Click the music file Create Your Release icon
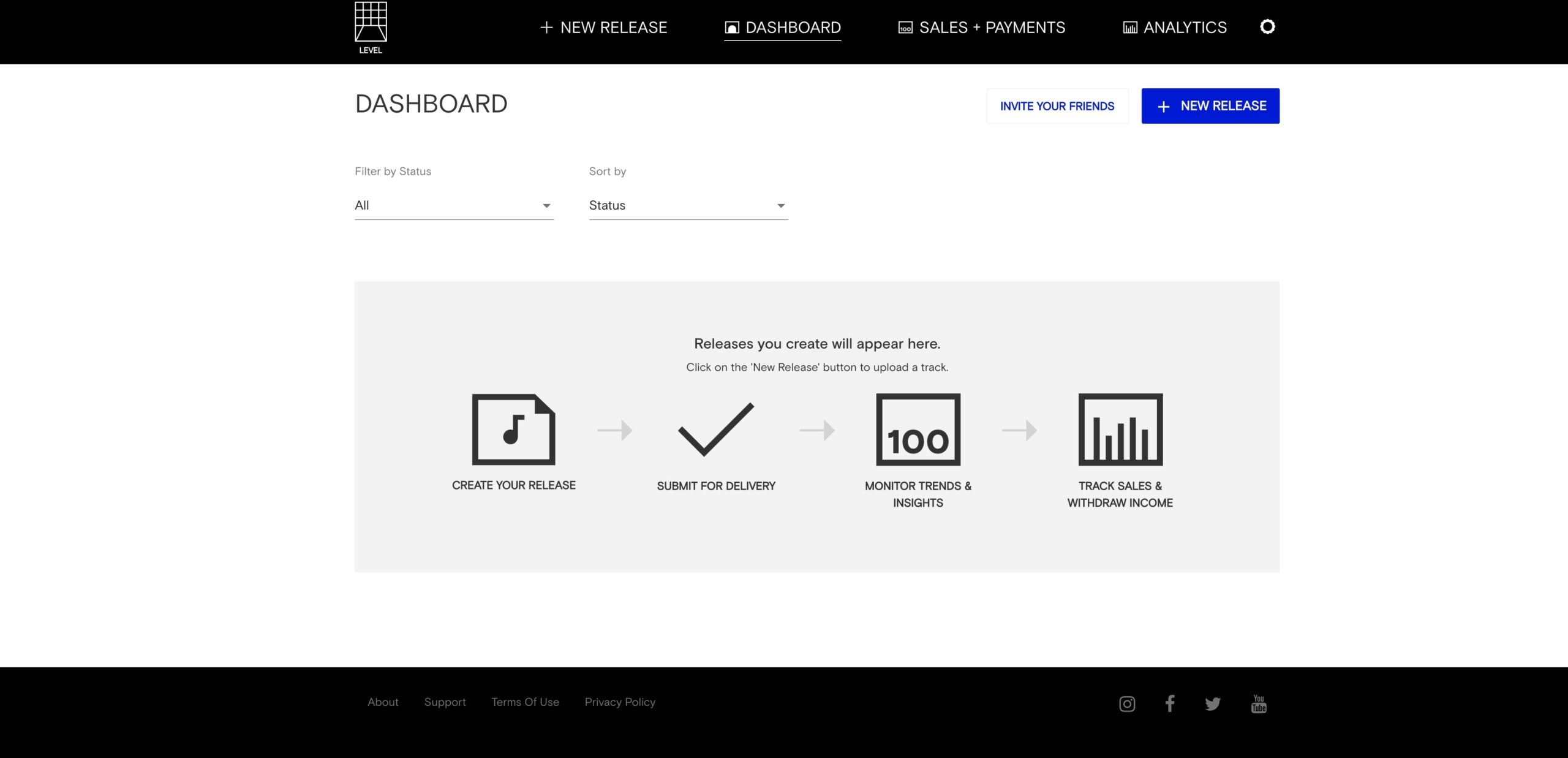This screenshot has height=758, width=1568. [513, 429]
